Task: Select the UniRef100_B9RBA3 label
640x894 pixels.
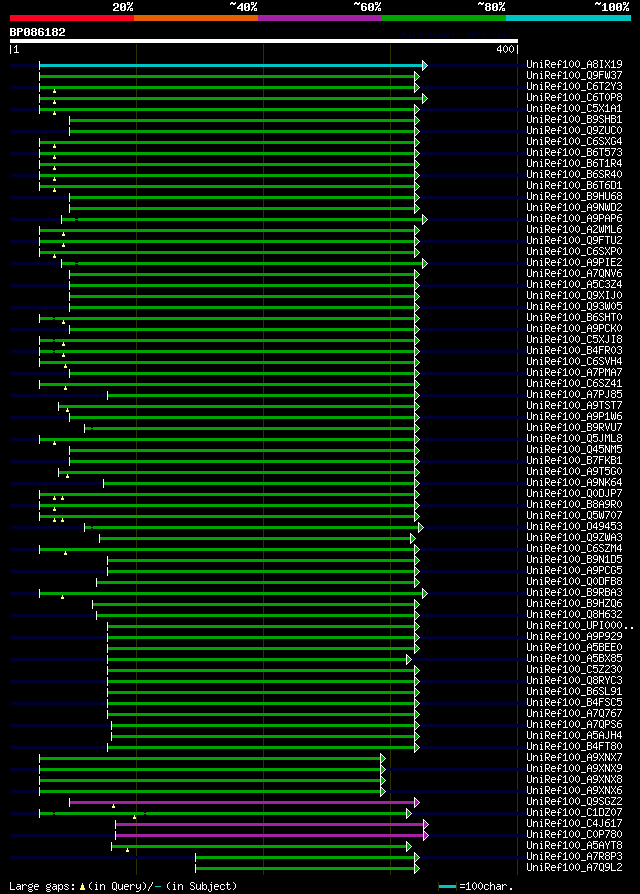Action: pyautogui.click(x=574, y=592)
